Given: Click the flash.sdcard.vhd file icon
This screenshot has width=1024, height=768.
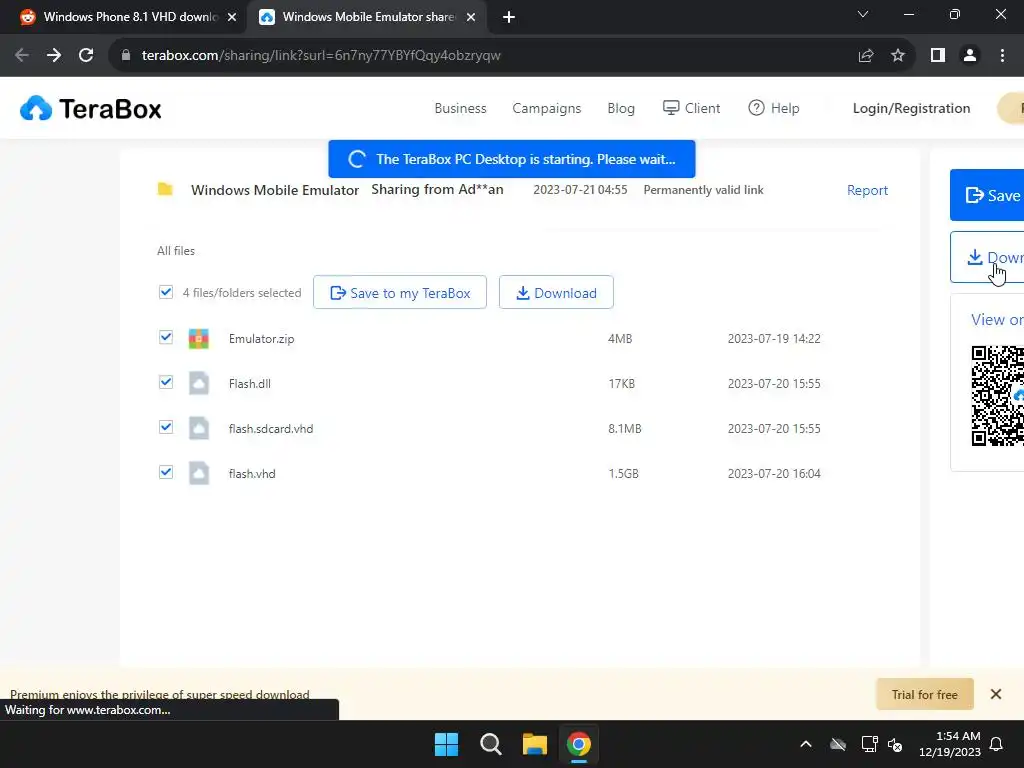Looking at the screenshot, I should pos(199,428).
